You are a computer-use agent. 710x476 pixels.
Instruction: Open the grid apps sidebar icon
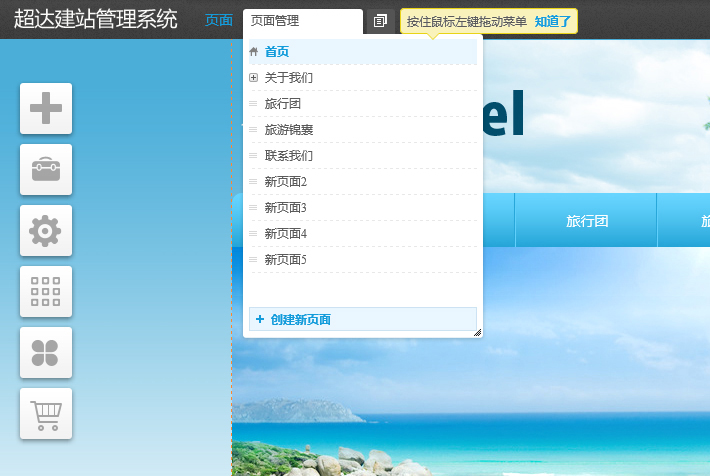46,291
